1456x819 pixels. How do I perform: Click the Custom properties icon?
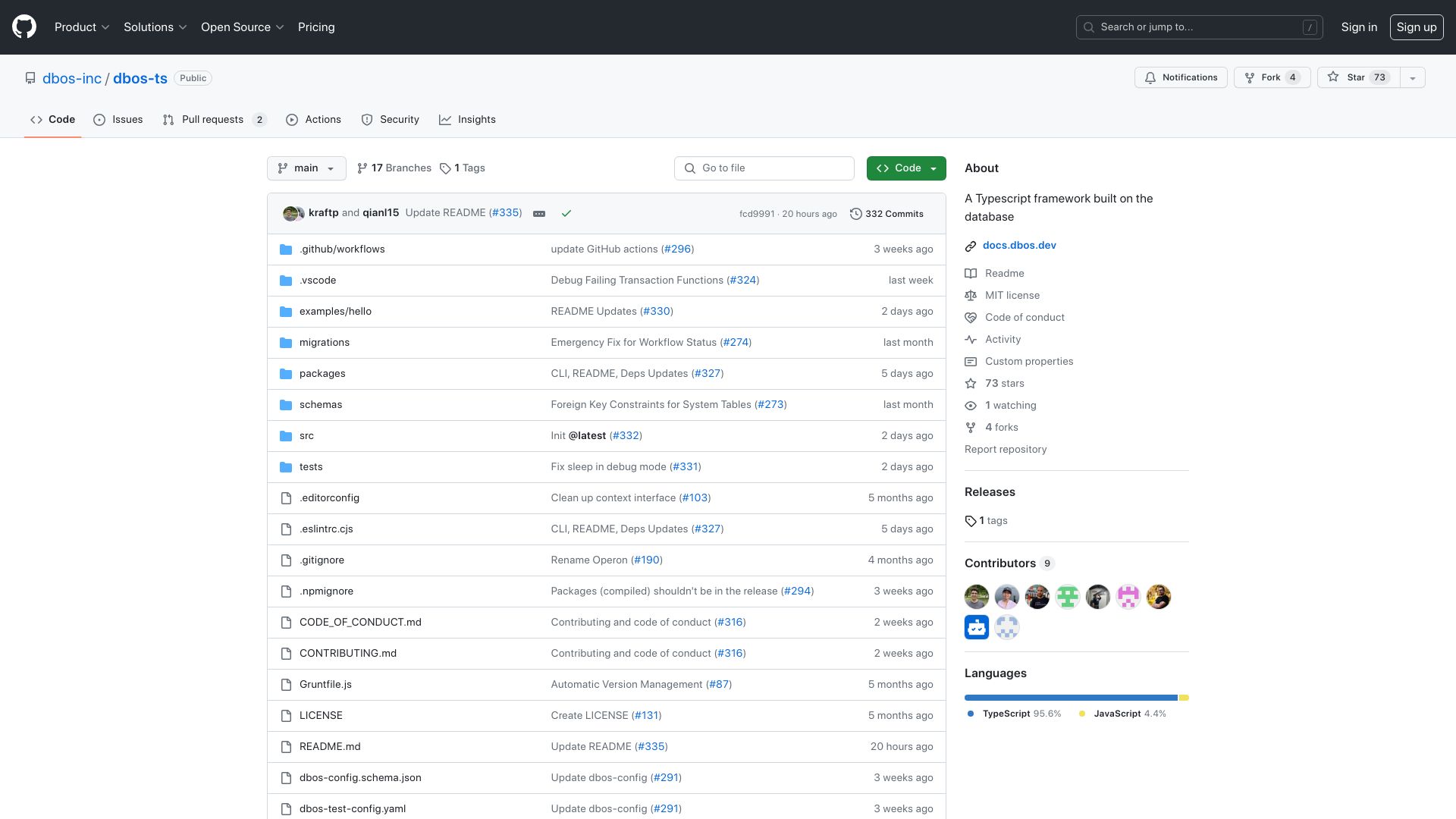971,362
